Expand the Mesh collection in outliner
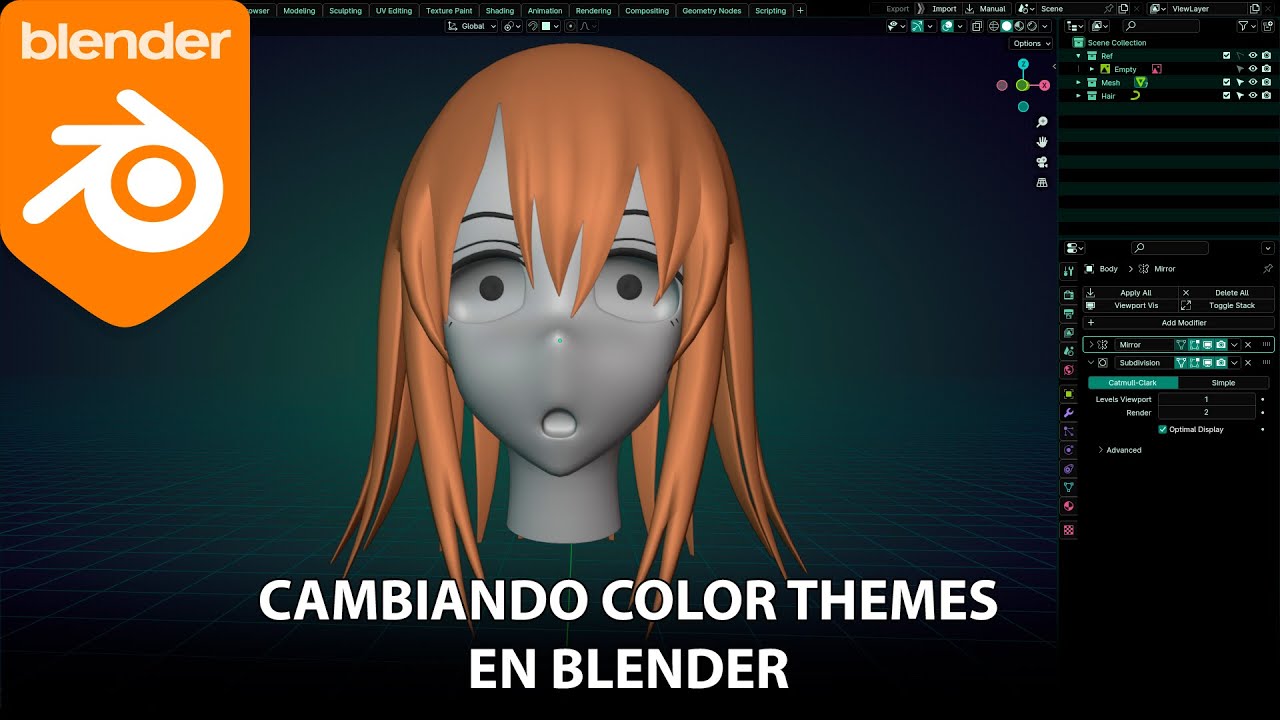Screen dimensions: 1280x720 (1079, 82)
